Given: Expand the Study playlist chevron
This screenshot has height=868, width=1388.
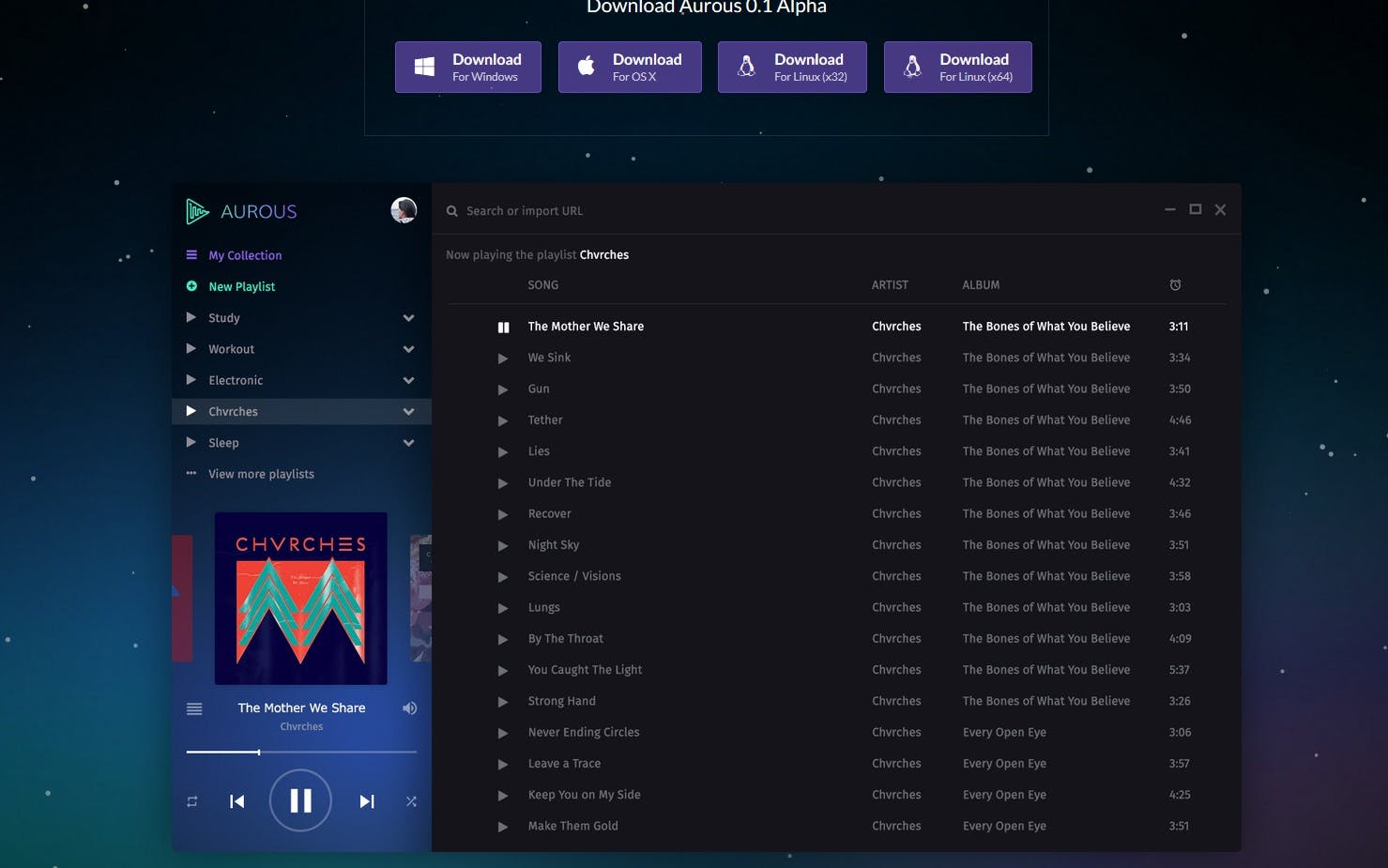Looking at the screenshot, I should tap(408, 318).
